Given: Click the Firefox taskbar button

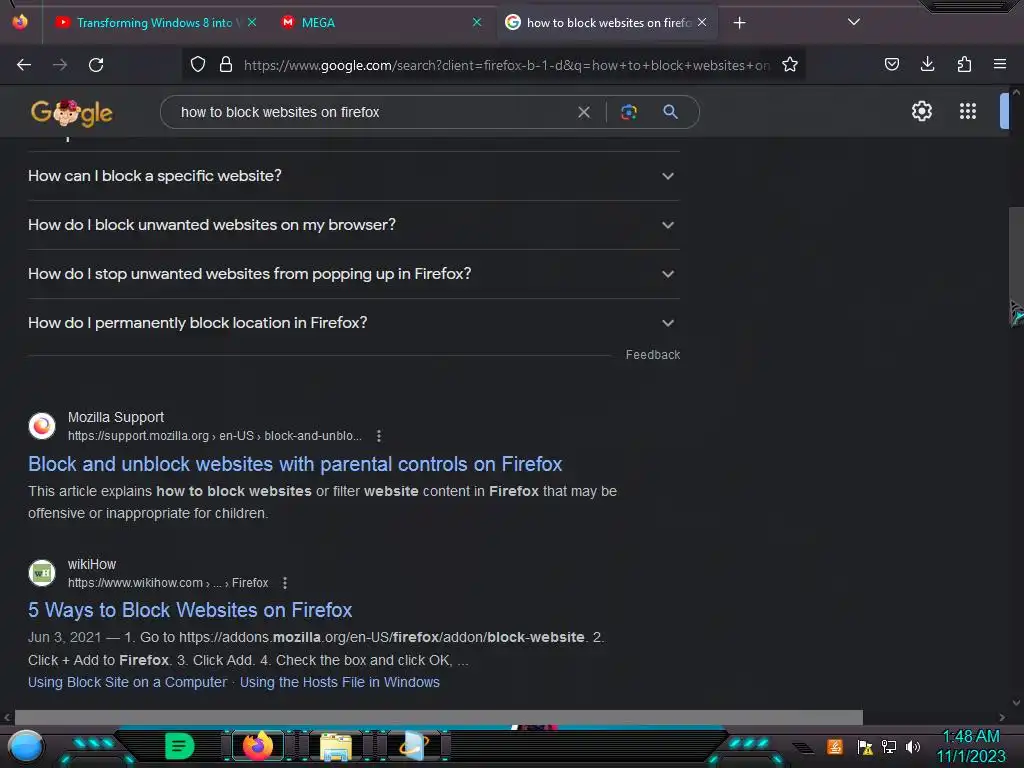Looking at the screenshot, I should point(257,746).
